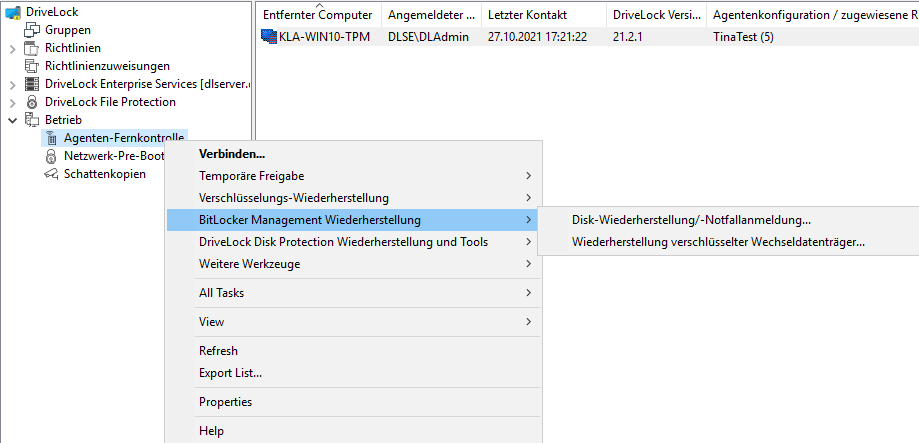Choose Disk-Wiederherstellung/-Notfallanmeldung from submenu
Screen dimensions: 919x443
coord(691,220)
